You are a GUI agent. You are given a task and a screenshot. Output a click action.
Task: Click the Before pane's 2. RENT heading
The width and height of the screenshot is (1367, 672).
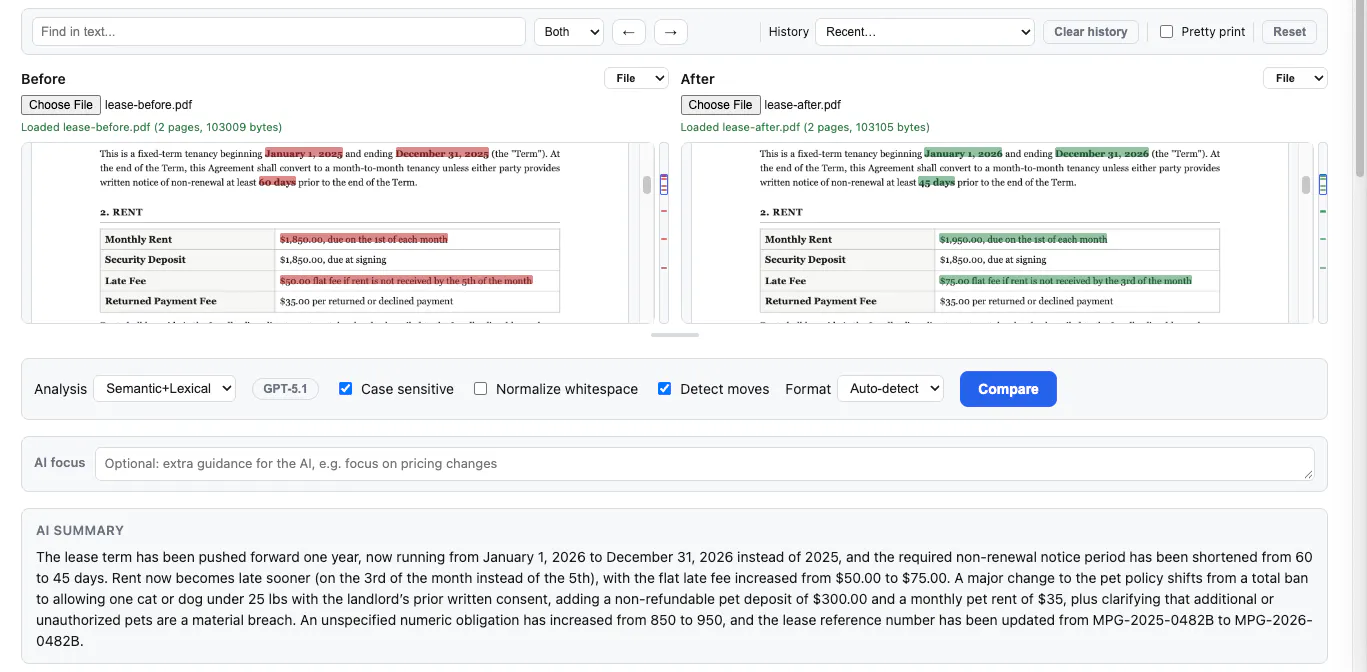[121, 212]
